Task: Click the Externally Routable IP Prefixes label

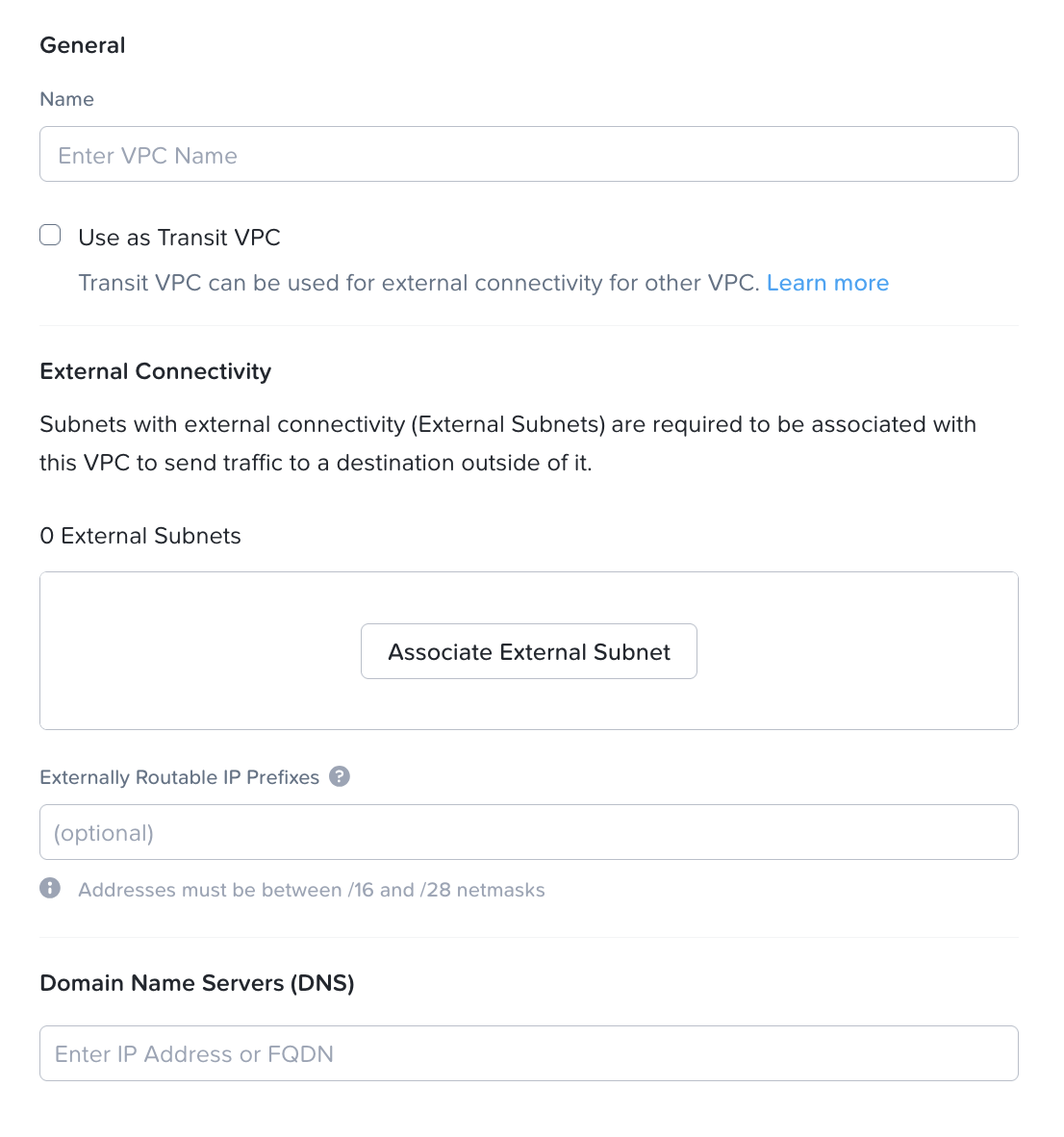Action: pos(179,777)
